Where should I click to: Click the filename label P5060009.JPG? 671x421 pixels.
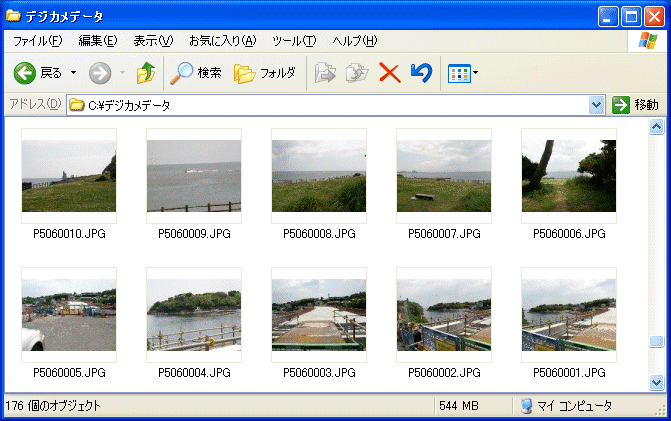[194, 234]
